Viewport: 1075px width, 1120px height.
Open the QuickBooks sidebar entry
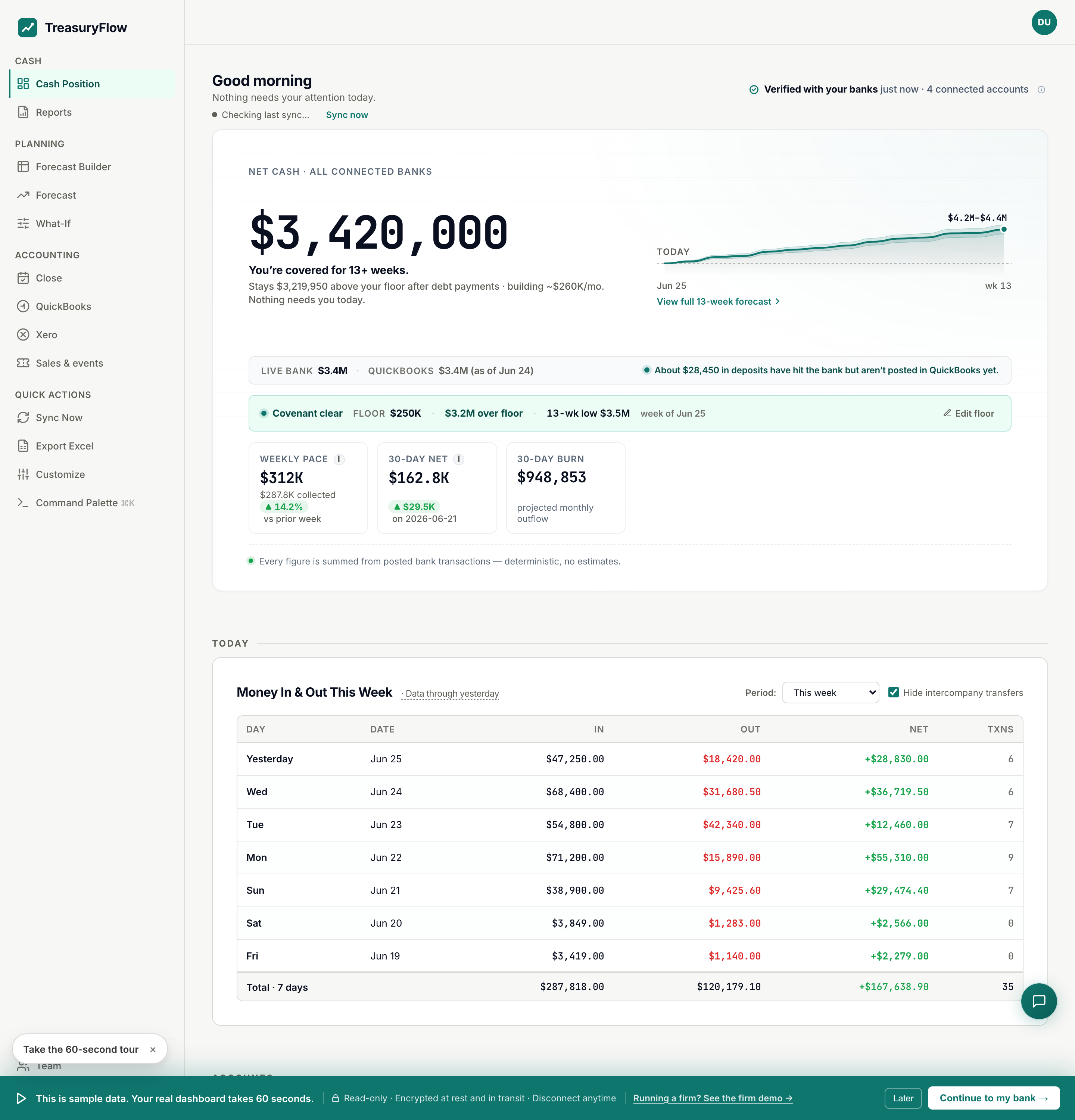92,306
